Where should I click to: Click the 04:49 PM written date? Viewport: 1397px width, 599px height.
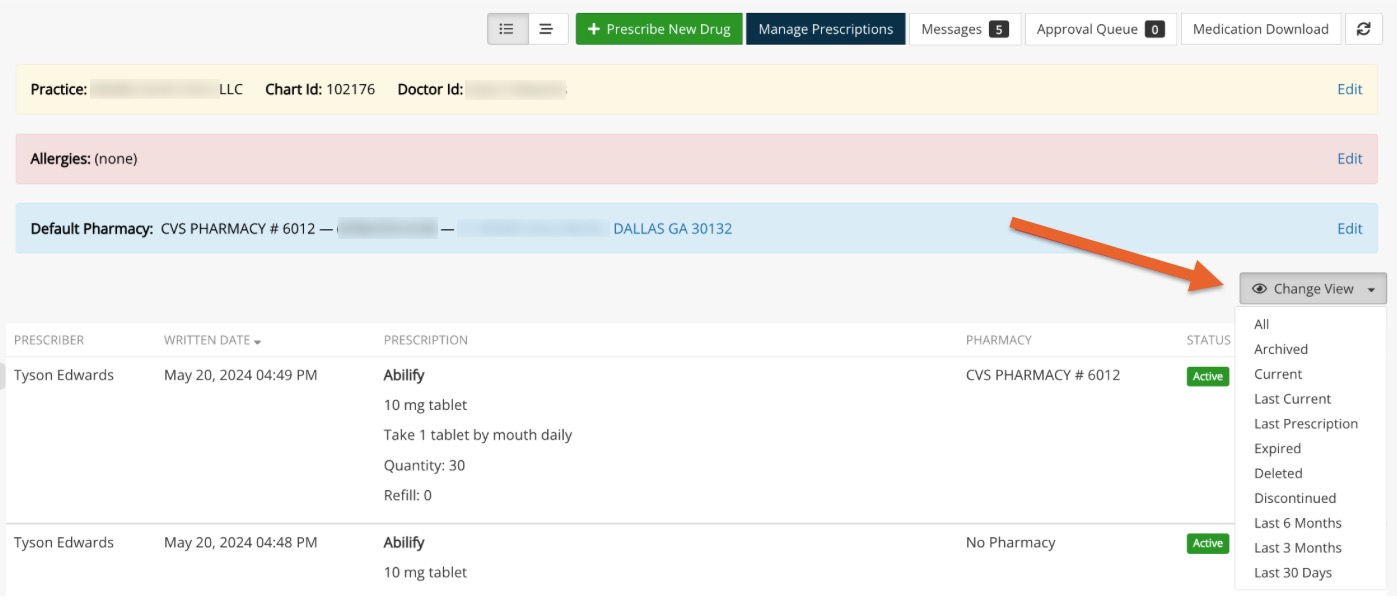(x=241, y=375)
